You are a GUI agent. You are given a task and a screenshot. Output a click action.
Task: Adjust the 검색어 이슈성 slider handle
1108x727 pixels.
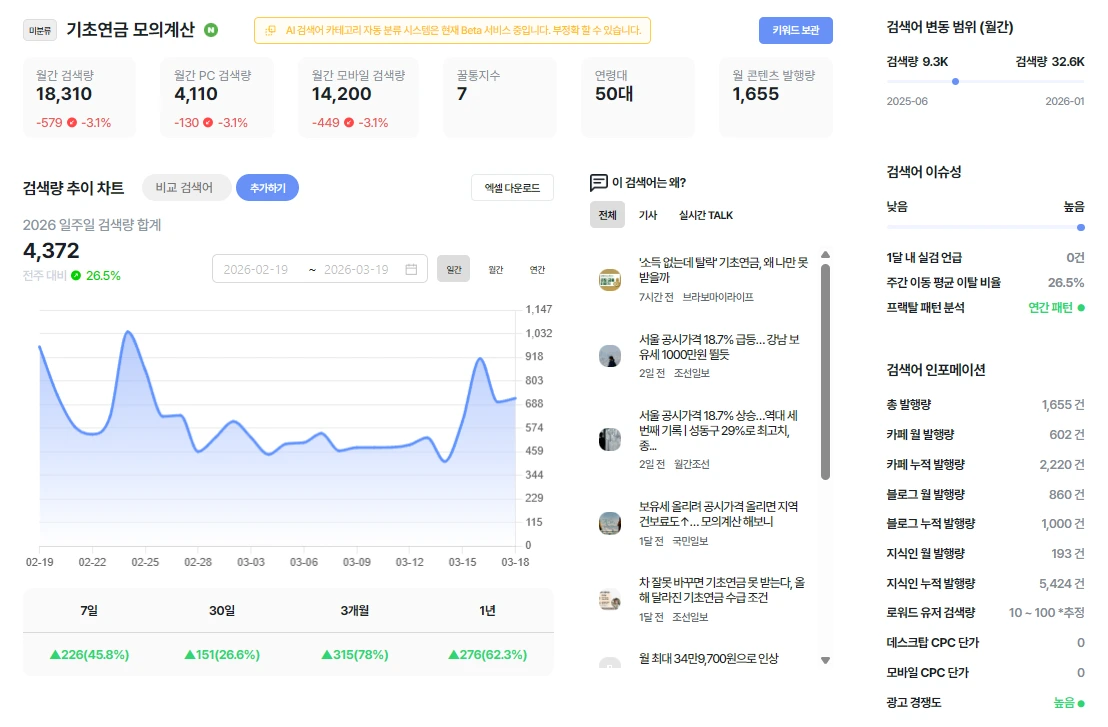pyautogui.click(x=1080, y=227)
